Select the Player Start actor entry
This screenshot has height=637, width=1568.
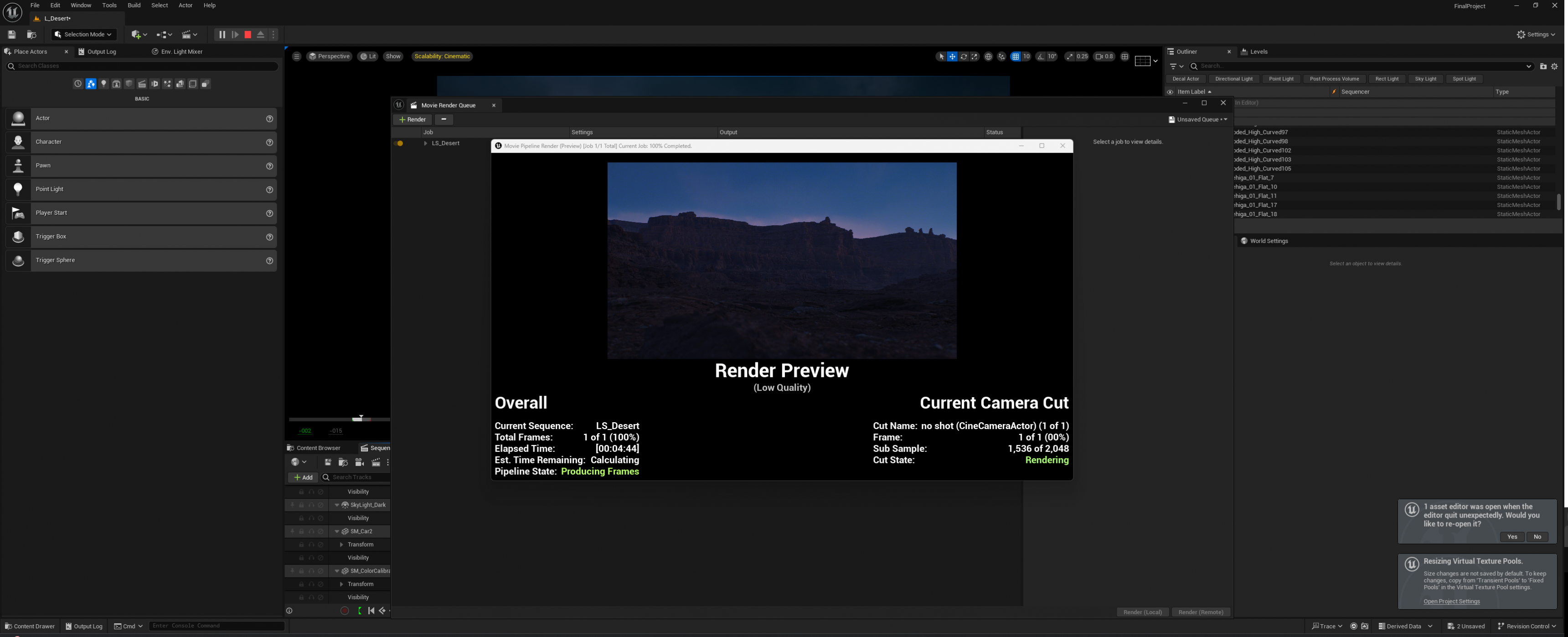coord(141,213)
